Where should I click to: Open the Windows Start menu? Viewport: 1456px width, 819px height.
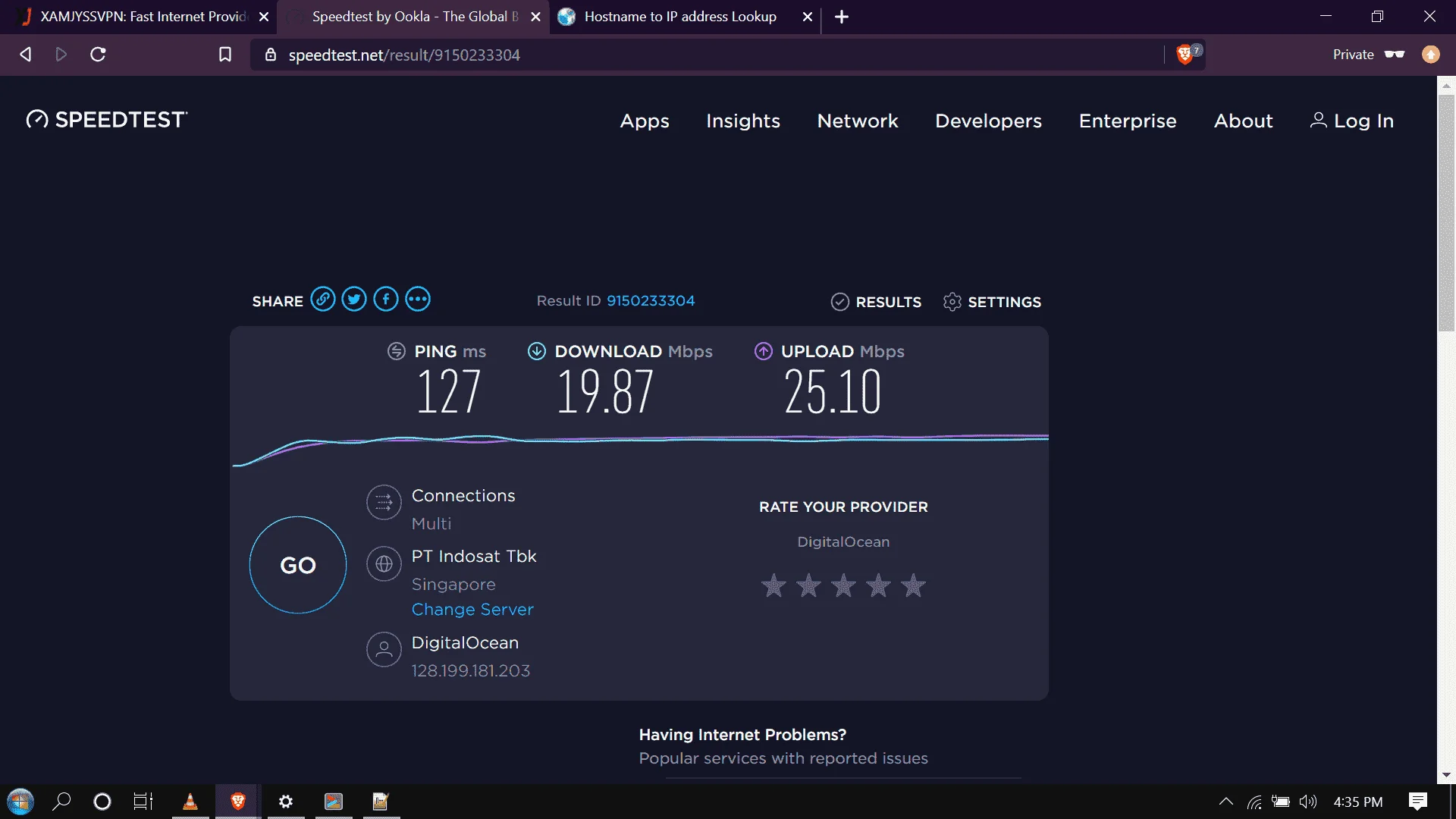(20, 802)
